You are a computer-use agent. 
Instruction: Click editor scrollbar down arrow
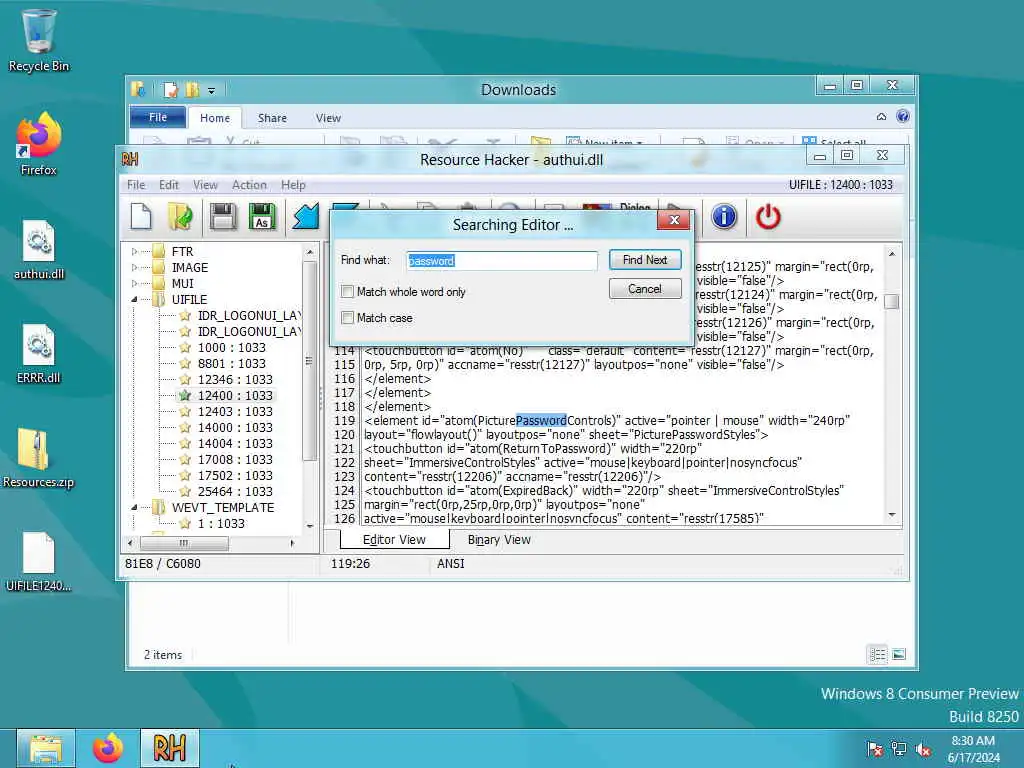891,515
